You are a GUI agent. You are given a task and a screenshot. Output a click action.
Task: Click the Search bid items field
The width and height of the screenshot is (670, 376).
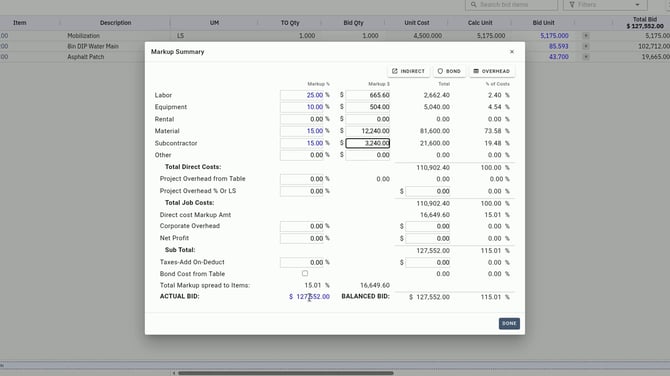point(511,5)
